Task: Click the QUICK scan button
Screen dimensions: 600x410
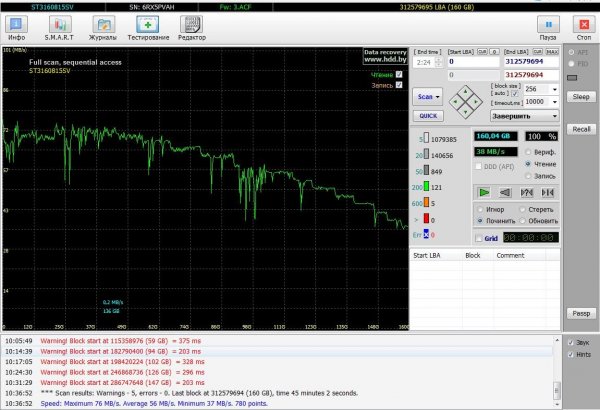Action: [427, 115]
